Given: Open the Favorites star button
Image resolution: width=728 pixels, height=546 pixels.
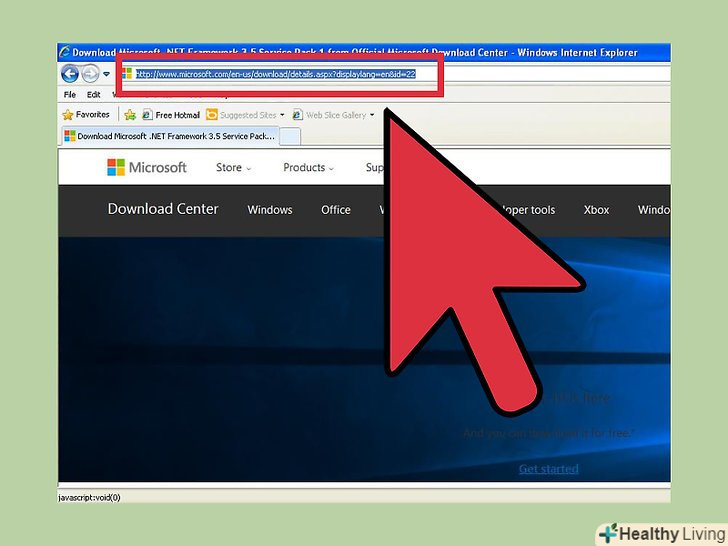Looking at the screenshot, I should pyautogui.click(x=86, y=114).
